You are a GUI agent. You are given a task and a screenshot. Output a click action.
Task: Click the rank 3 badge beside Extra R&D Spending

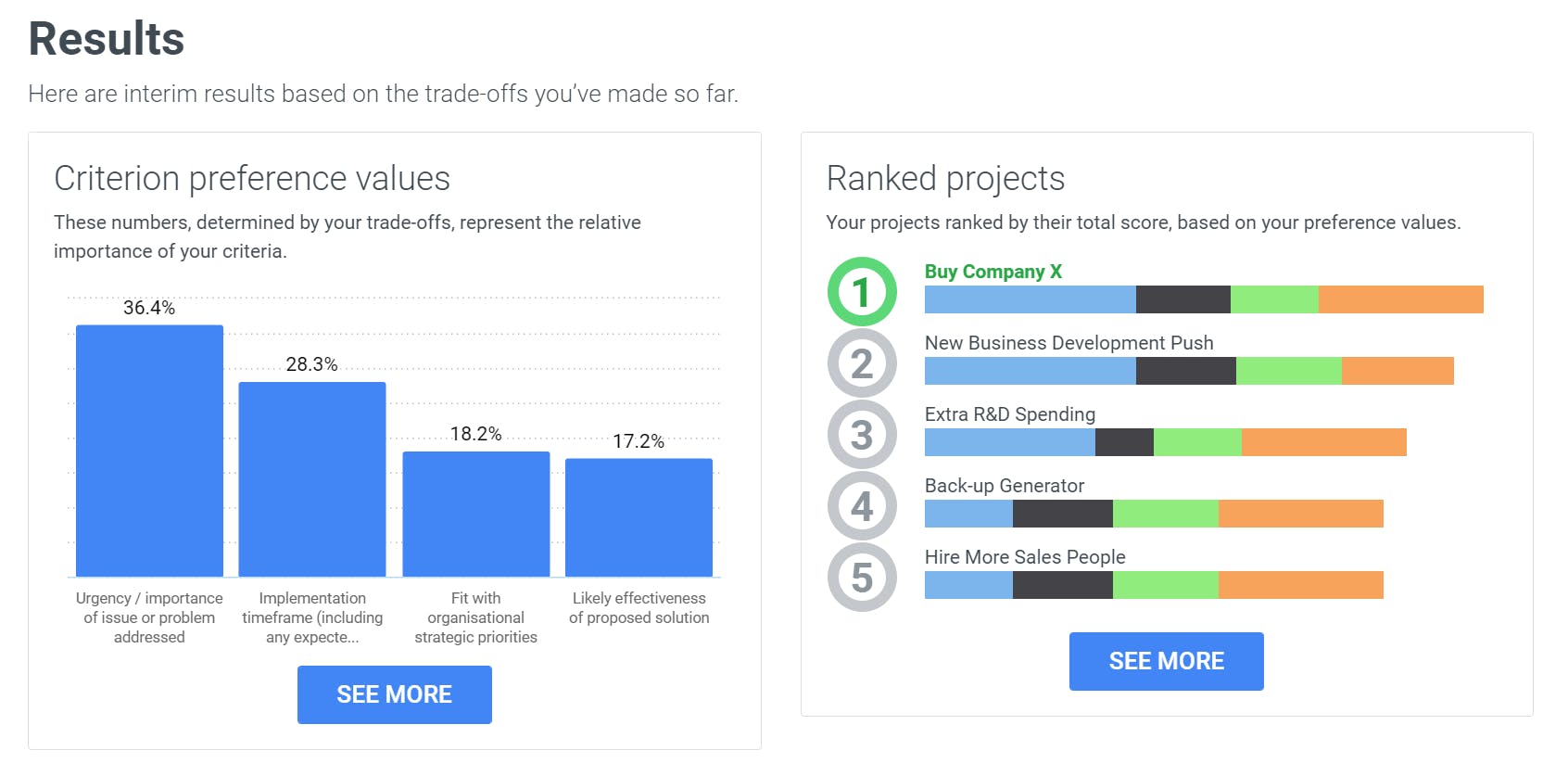862,436
